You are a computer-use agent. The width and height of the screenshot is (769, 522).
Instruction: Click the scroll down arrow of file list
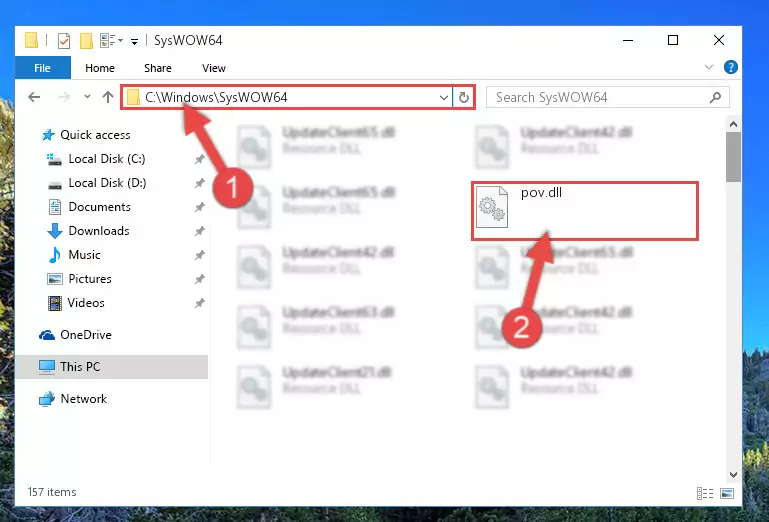733,474
